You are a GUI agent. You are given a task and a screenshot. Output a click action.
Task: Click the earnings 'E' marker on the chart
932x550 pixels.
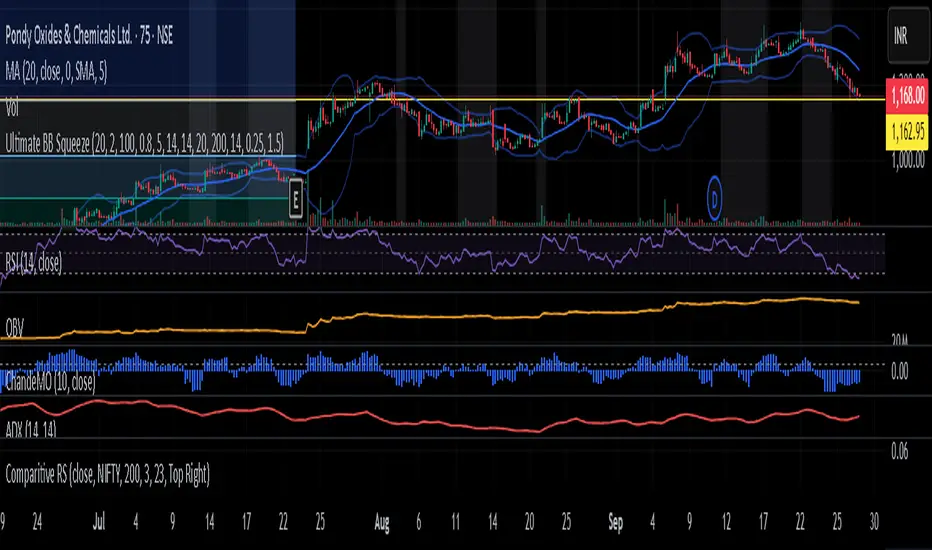click(x=296, y=199)
